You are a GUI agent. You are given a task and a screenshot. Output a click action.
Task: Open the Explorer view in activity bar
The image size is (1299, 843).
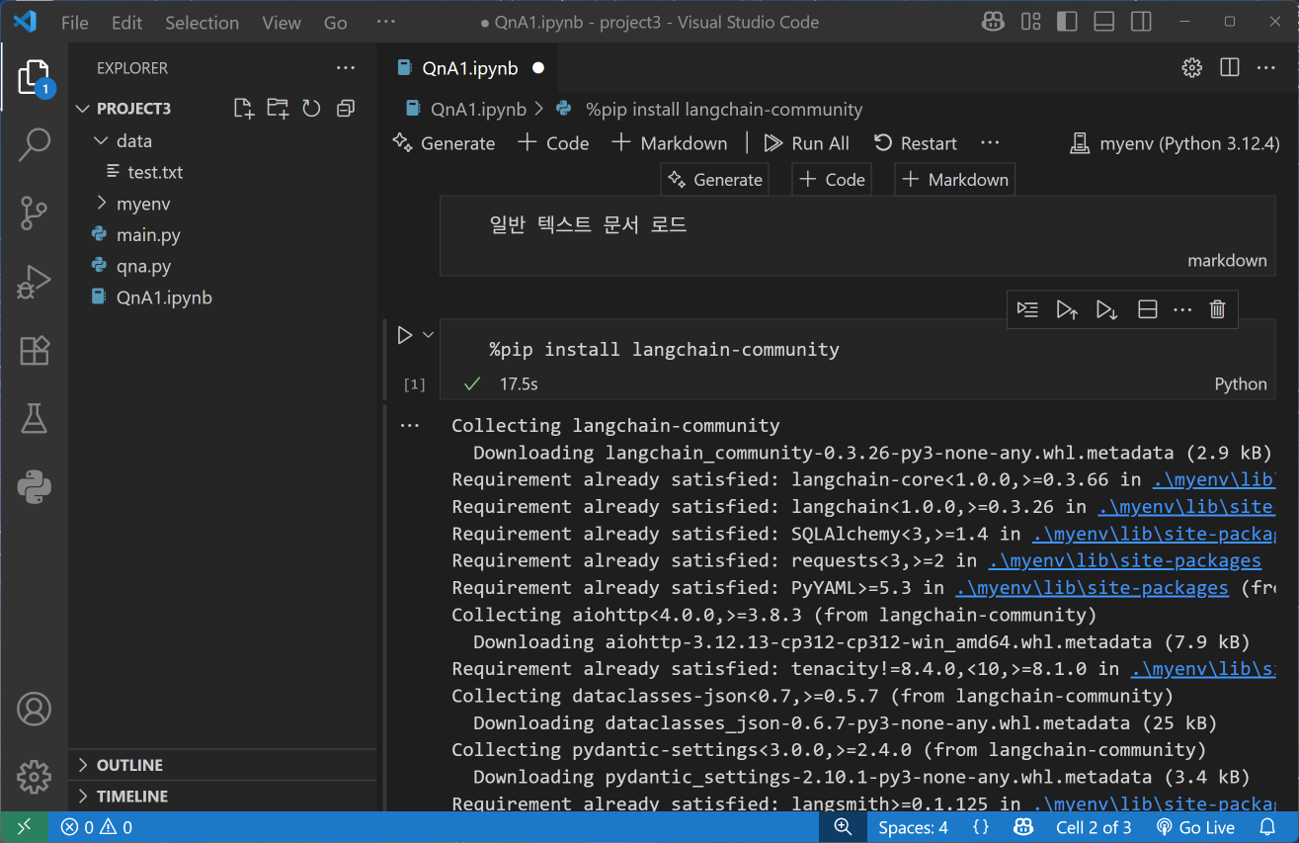34,78
